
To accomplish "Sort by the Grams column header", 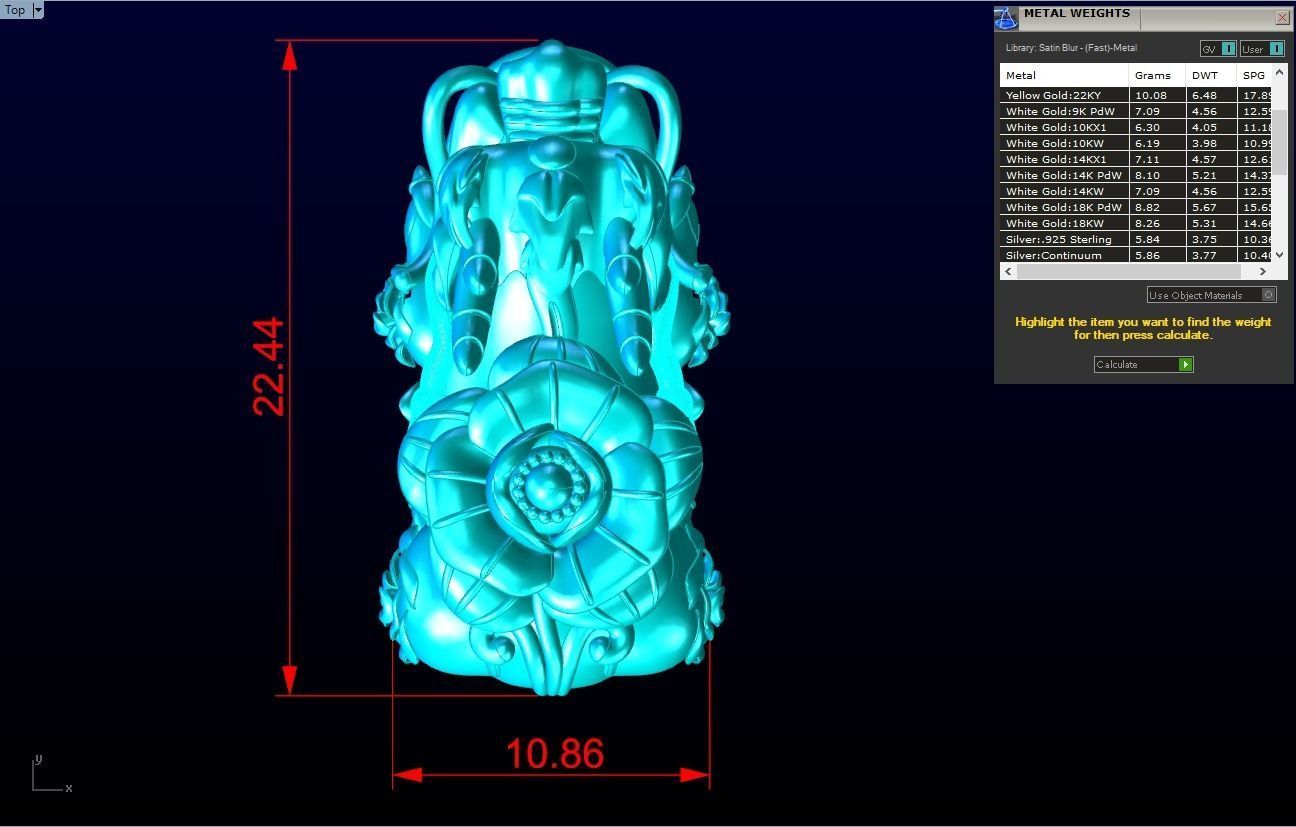I will click(1157, 75).
